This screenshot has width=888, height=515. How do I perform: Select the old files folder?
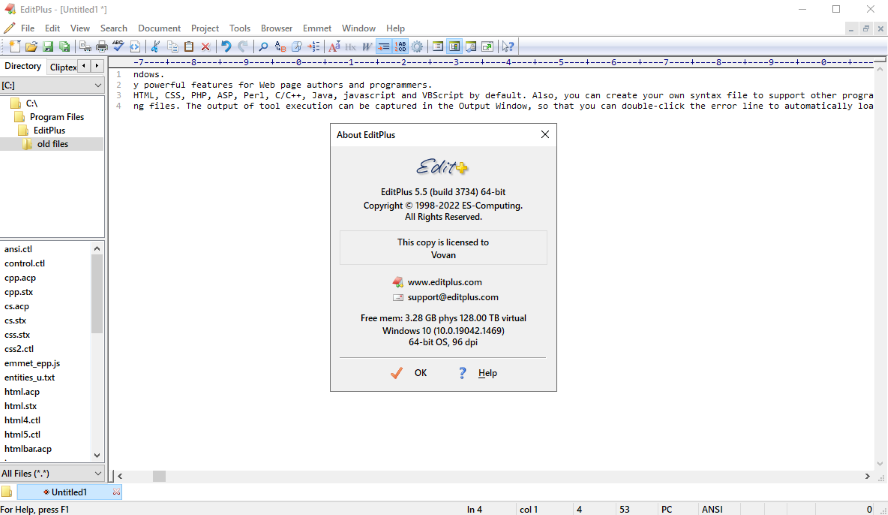(53, 144)
